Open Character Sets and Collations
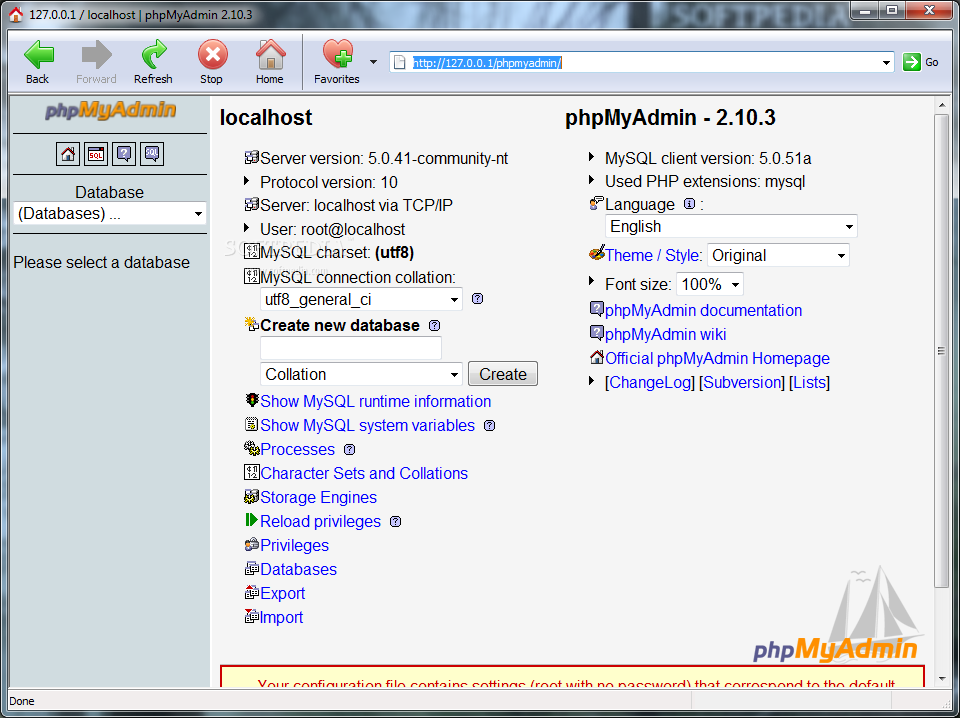The image size is (960, 718). point(364,473)
